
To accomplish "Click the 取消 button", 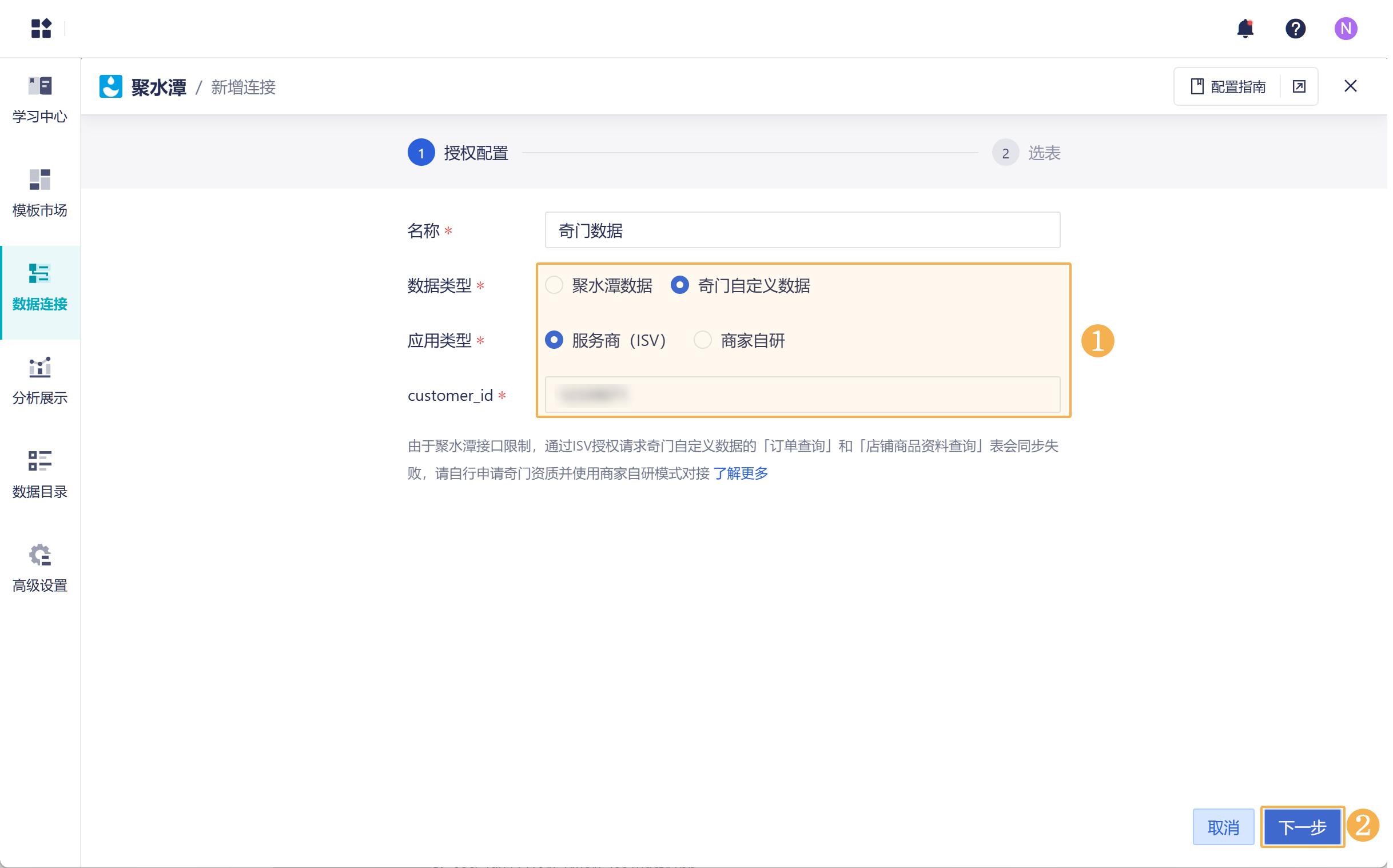I will coord(1223,827).
